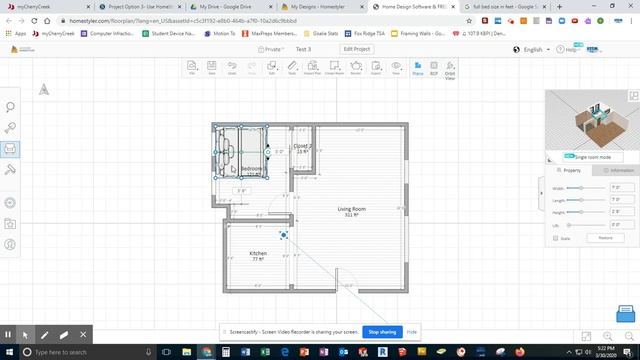Switch to My Drive - Google Drive tab
Image resolution: width=640 pixels, height=360 pixels.
tap(231, 7)
